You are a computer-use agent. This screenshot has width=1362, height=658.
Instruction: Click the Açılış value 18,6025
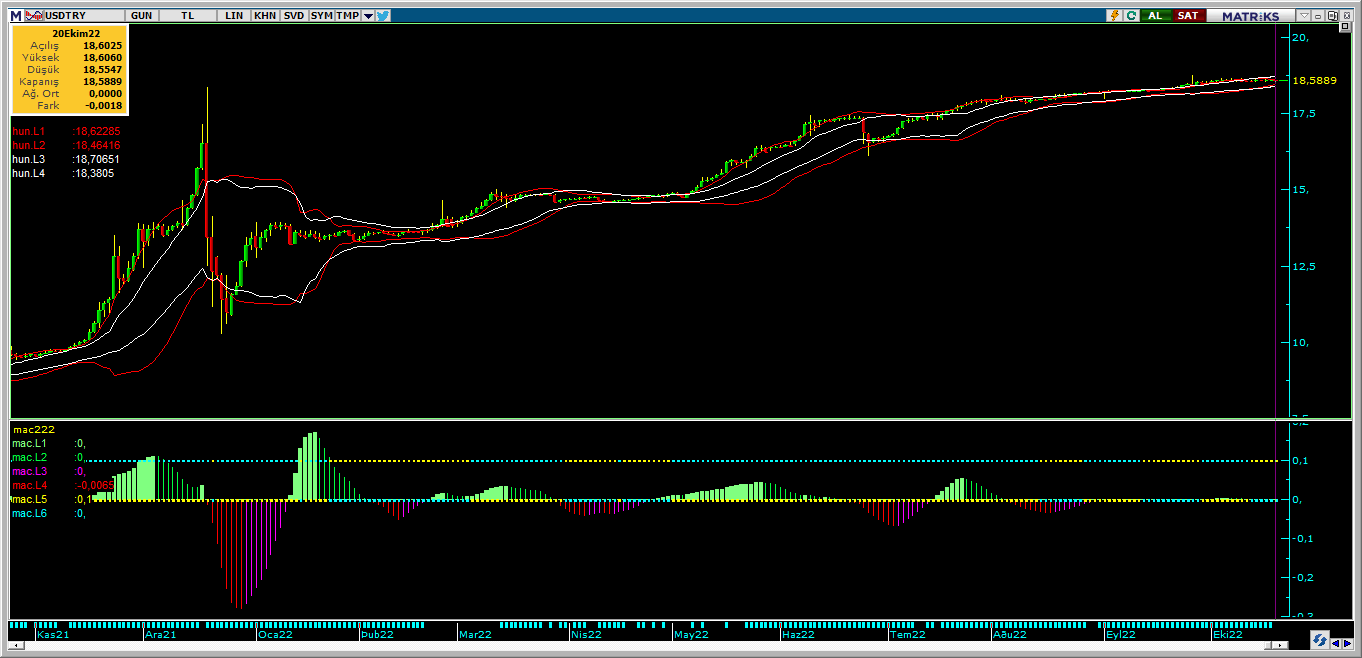(103, 46)
